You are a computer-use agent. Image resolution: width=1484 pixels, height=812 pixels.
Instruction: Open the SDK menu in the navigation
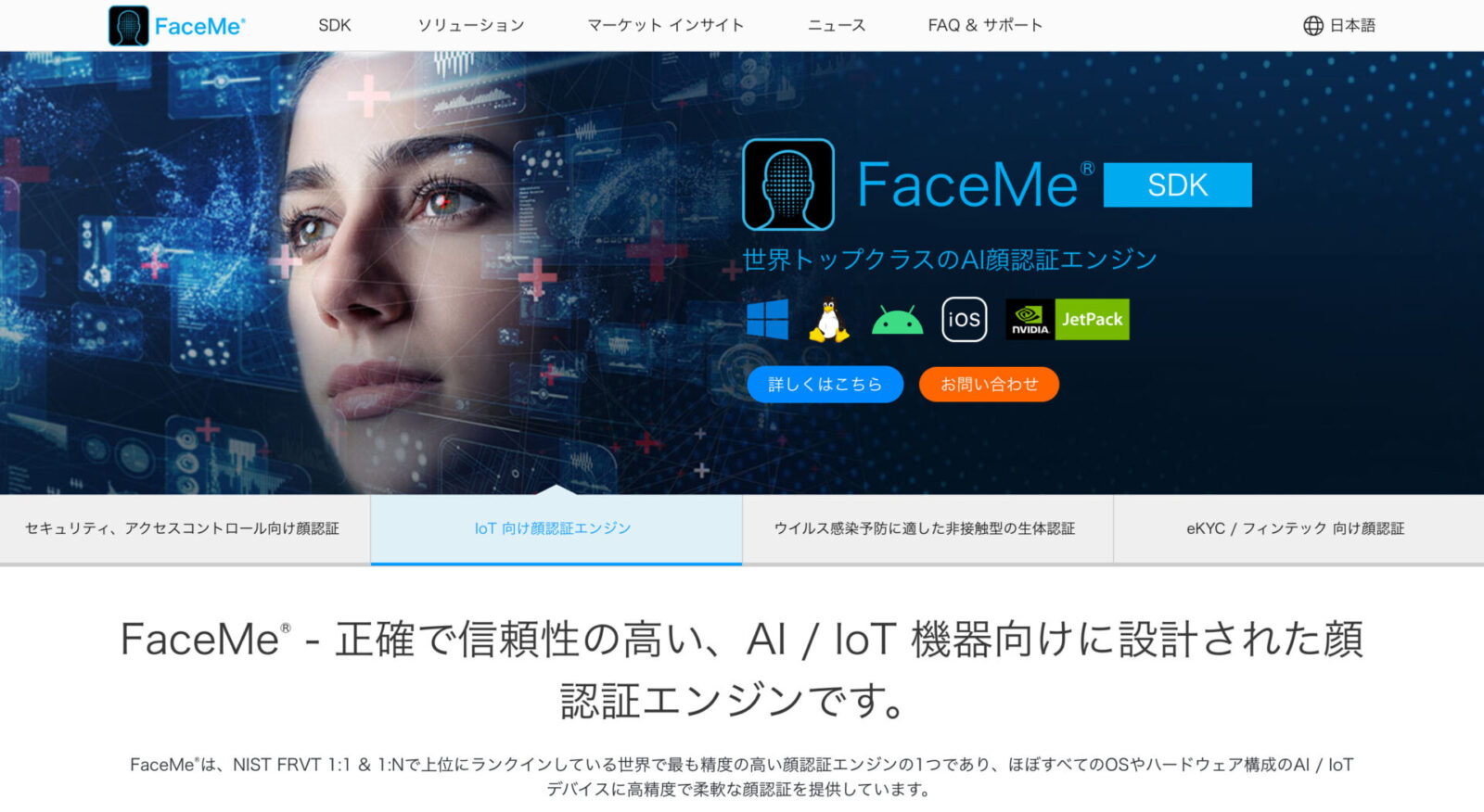(335, 26)
